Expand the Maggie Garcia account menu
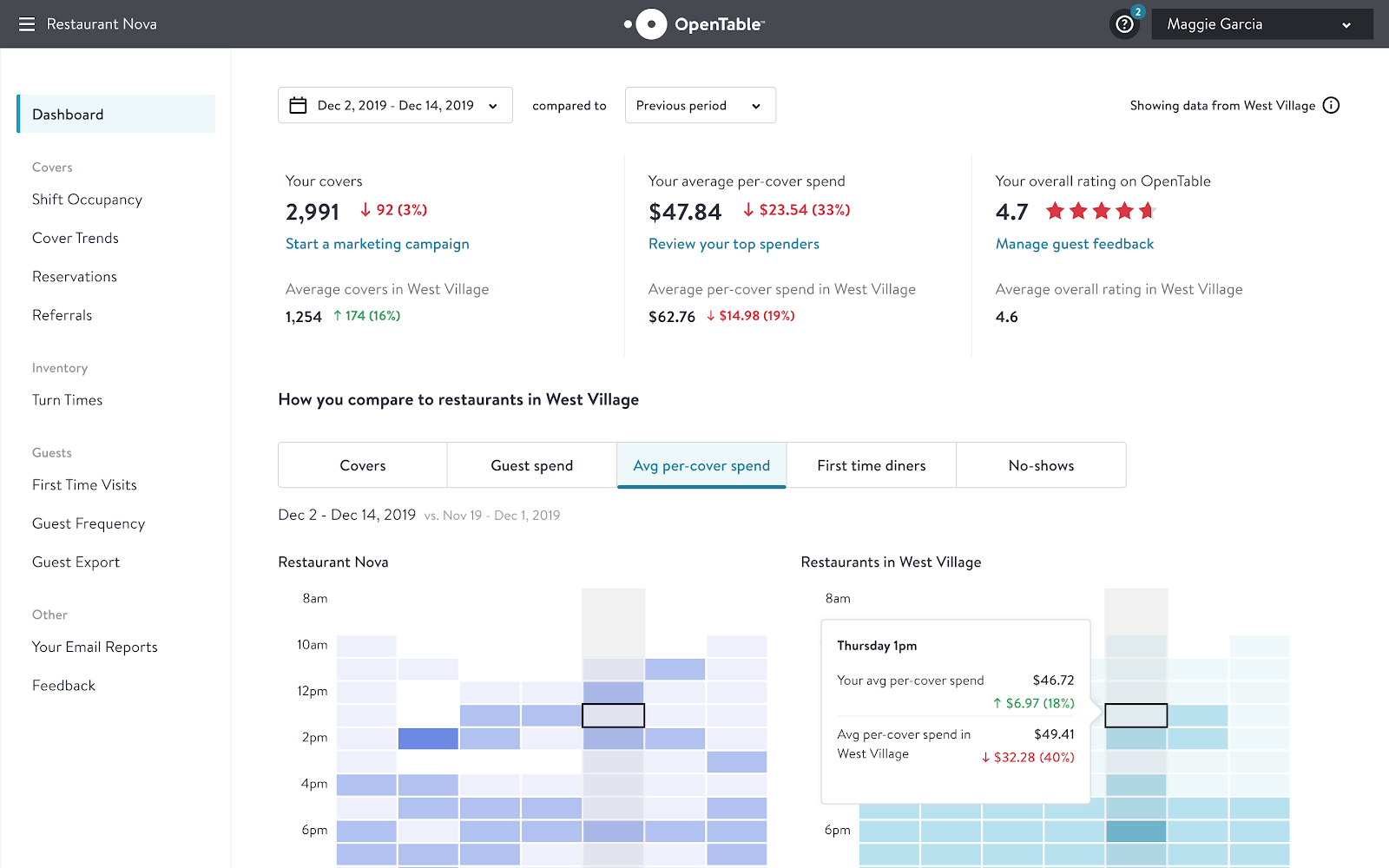Screen dimensions: 1389x868 click(1261, 24)
